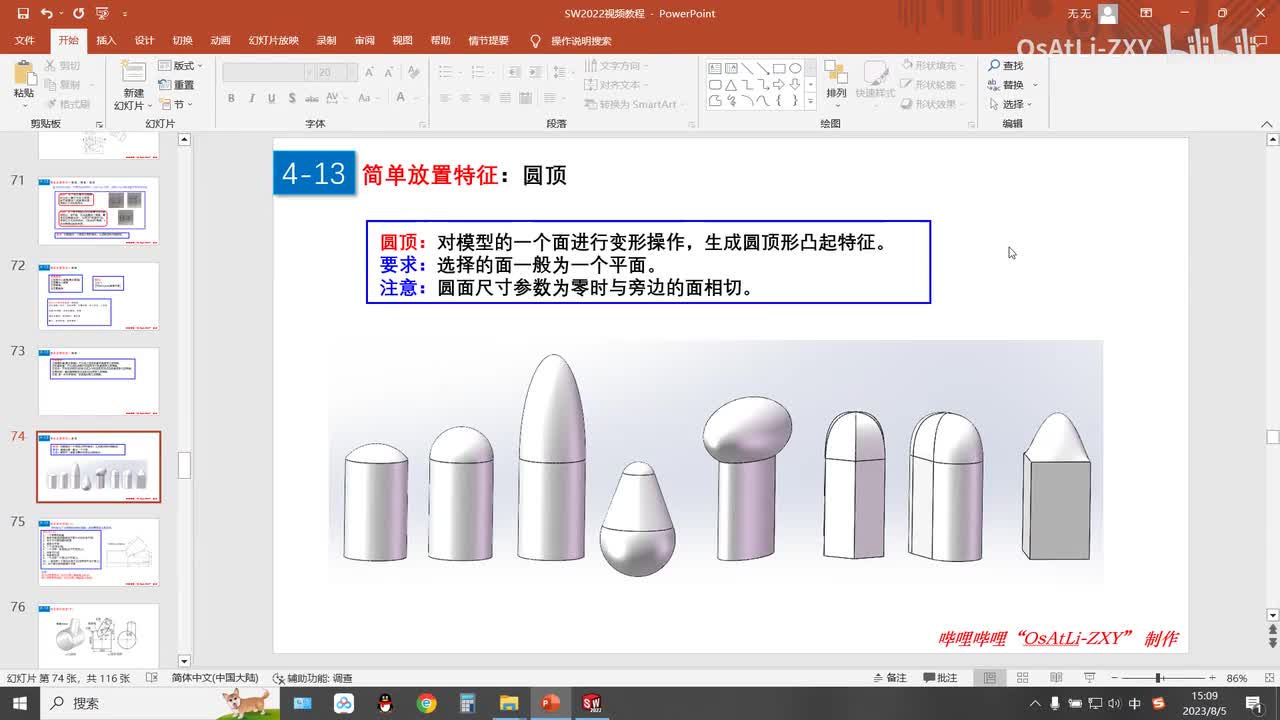Viewport: 1280px width, 720px height.
Task: Reset the slide layout (重置)
Action: pyautogui.click(x=177, y=85)
